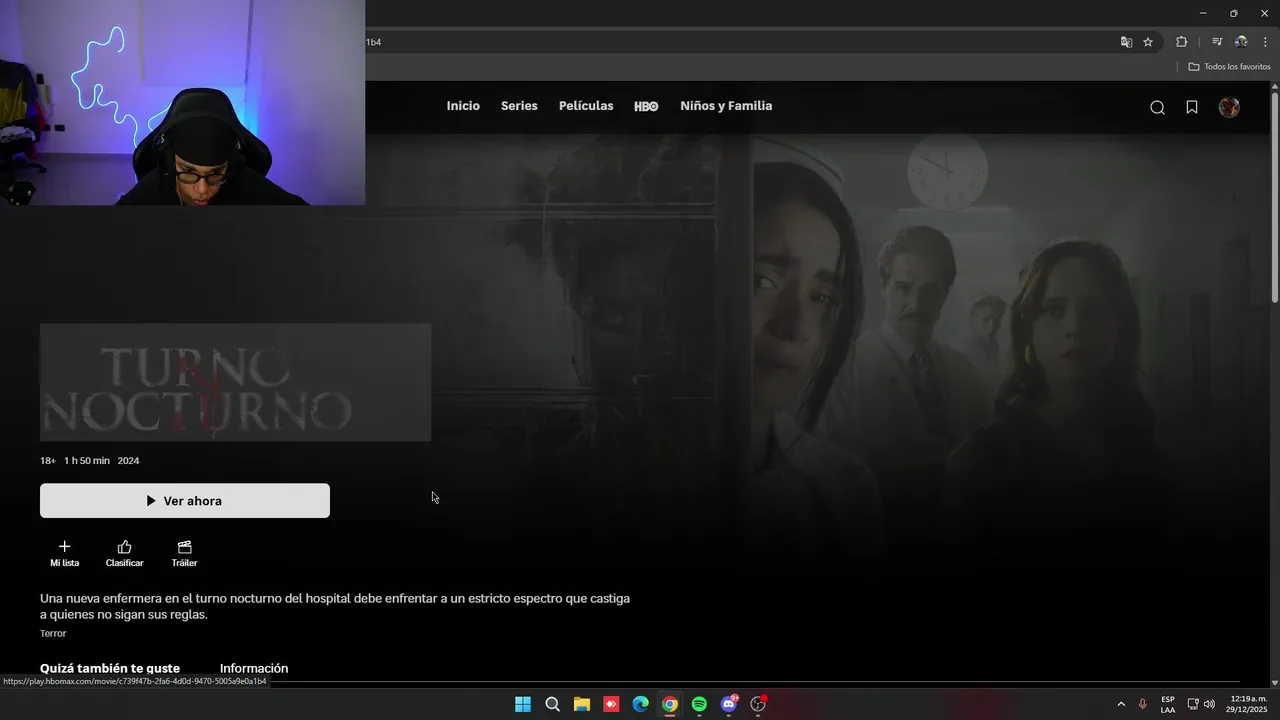
Task: Click the 1 h 50 min duration
Action: tap(87, 461)
